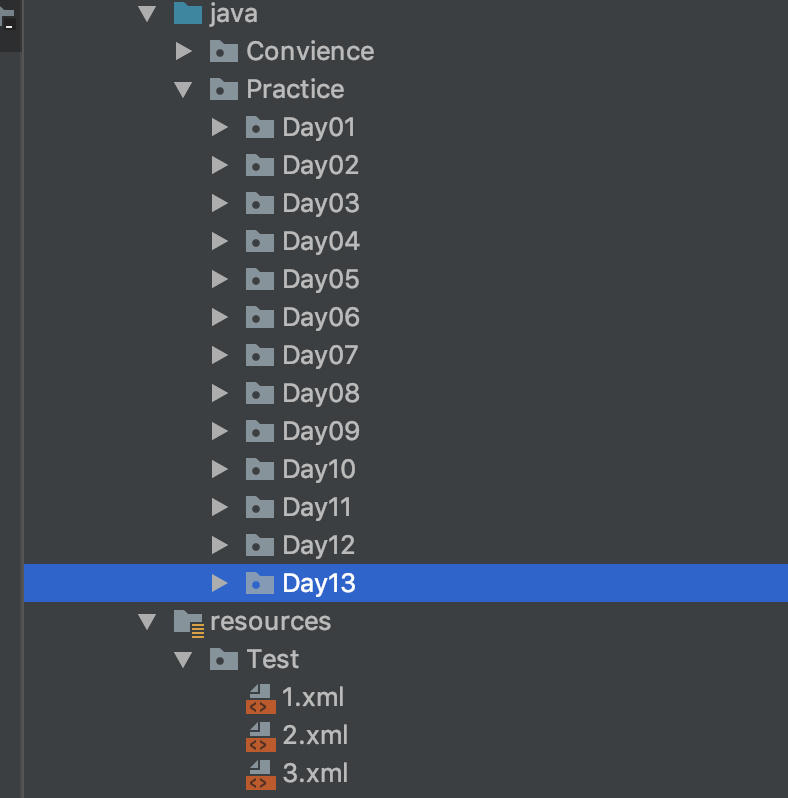Select the Day05 package label

[320, 279]
